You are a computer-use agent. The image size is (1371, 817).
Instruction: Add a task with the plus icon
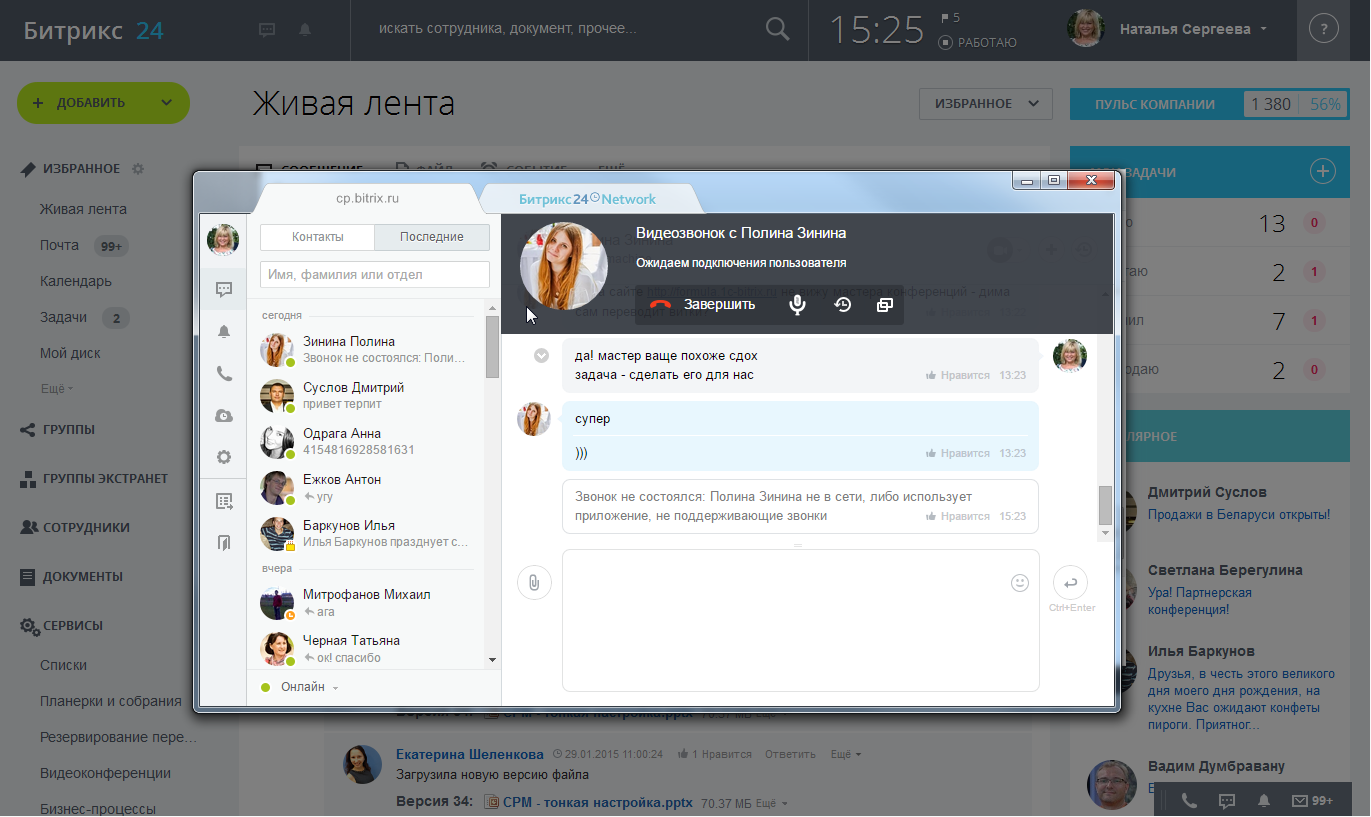[x=1323, y=172]
